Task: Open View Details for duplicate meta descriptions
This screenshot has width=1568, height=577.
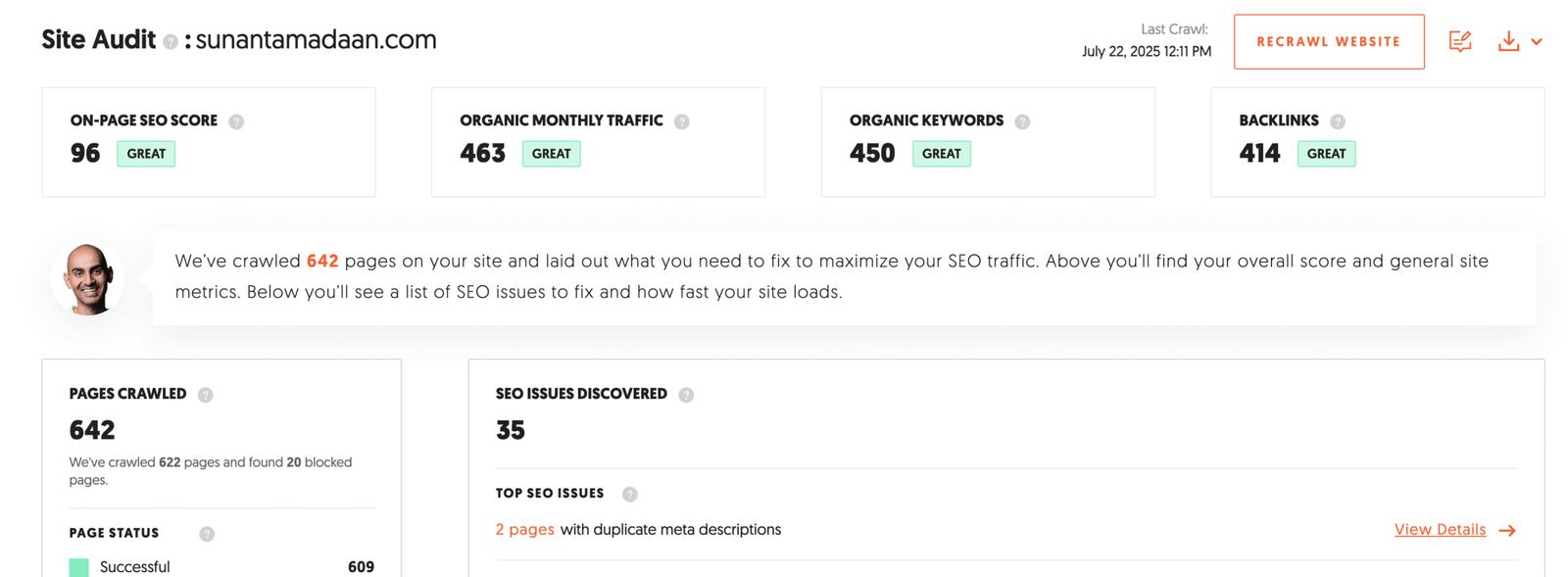Action: tap(1440, 530)
